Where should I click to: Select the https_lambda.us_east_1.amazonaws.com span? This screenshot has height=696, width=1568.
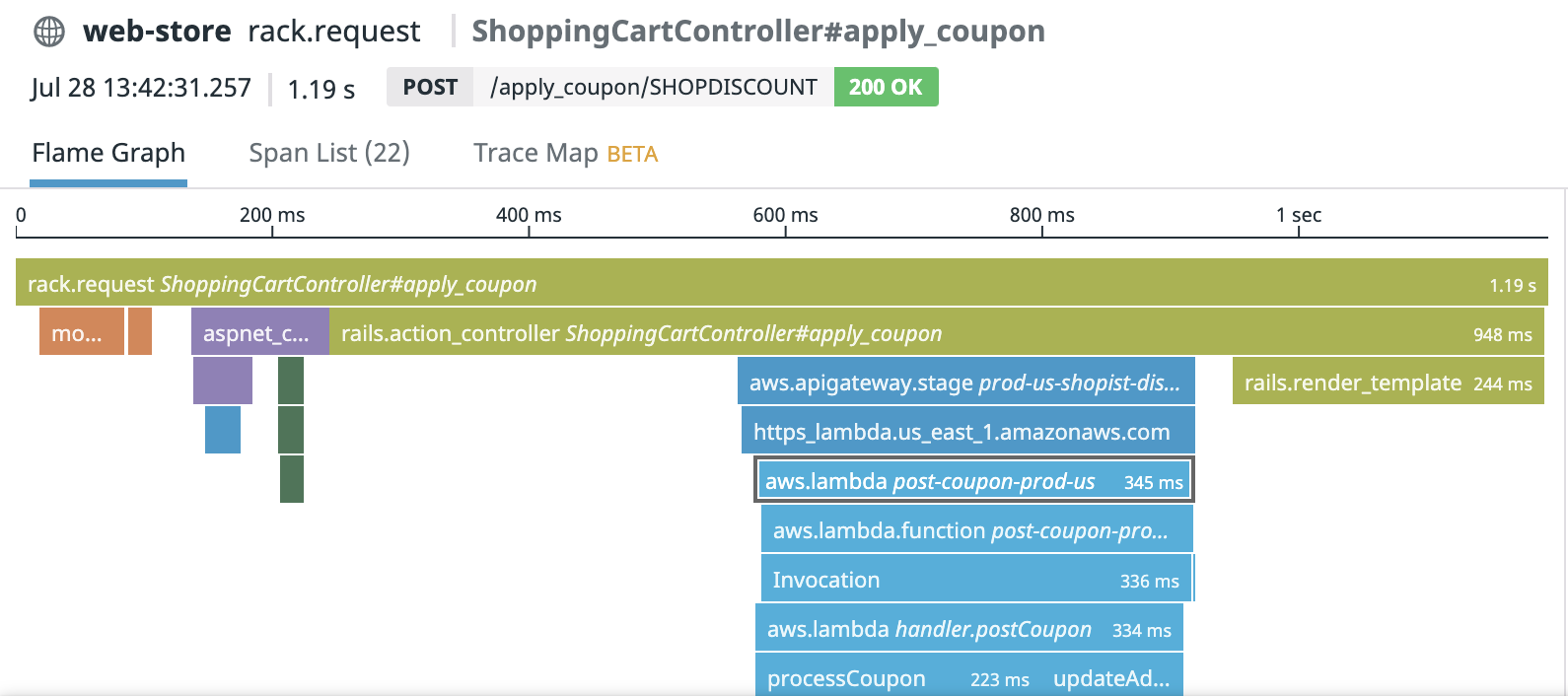[x=966, y=431]
